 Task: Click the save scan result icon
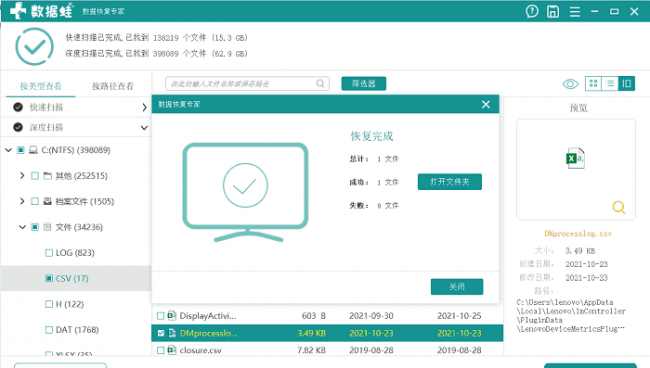pyautogui.click(x=553, y=11)
